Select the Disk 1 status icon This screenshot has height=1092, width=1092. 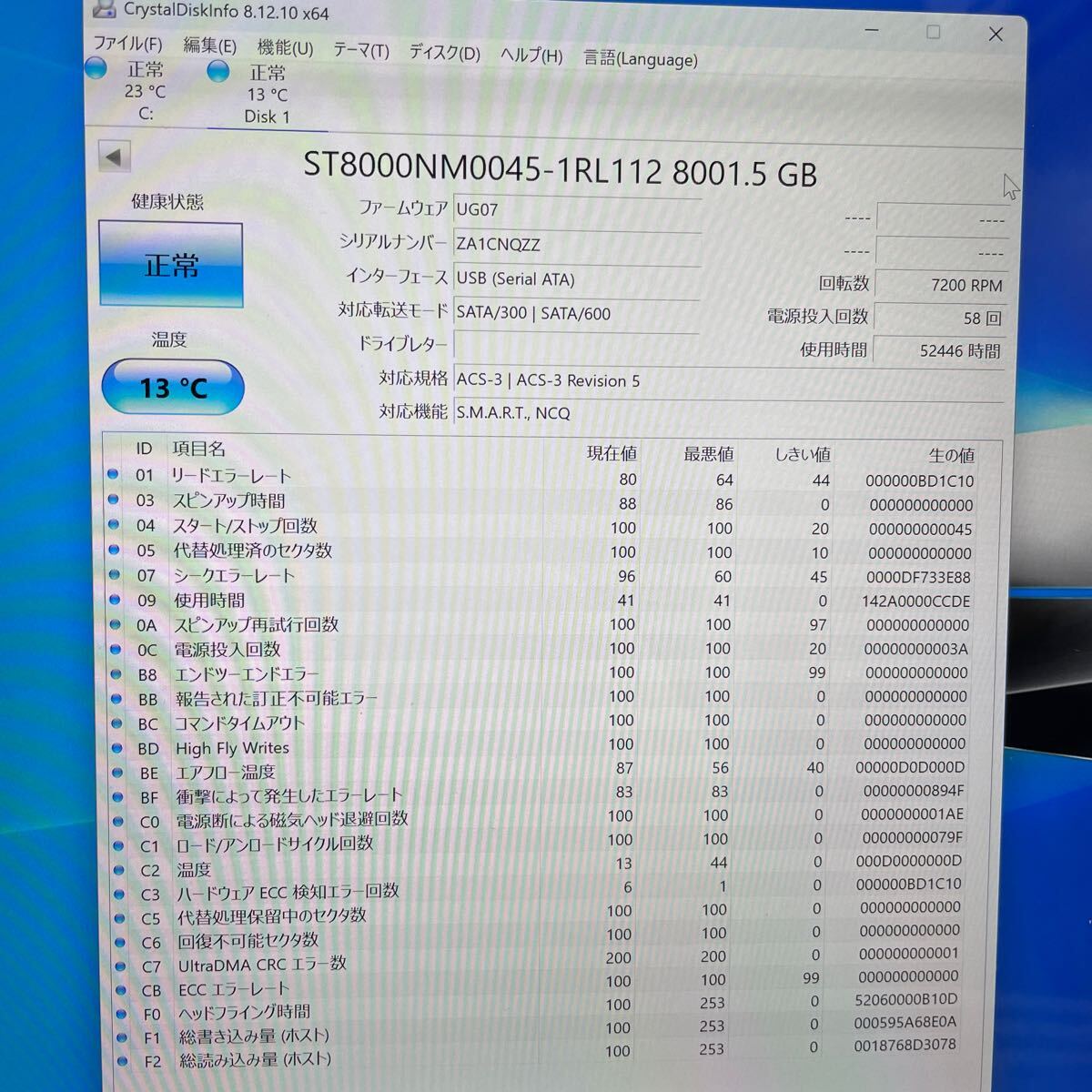tap(218, 72)
